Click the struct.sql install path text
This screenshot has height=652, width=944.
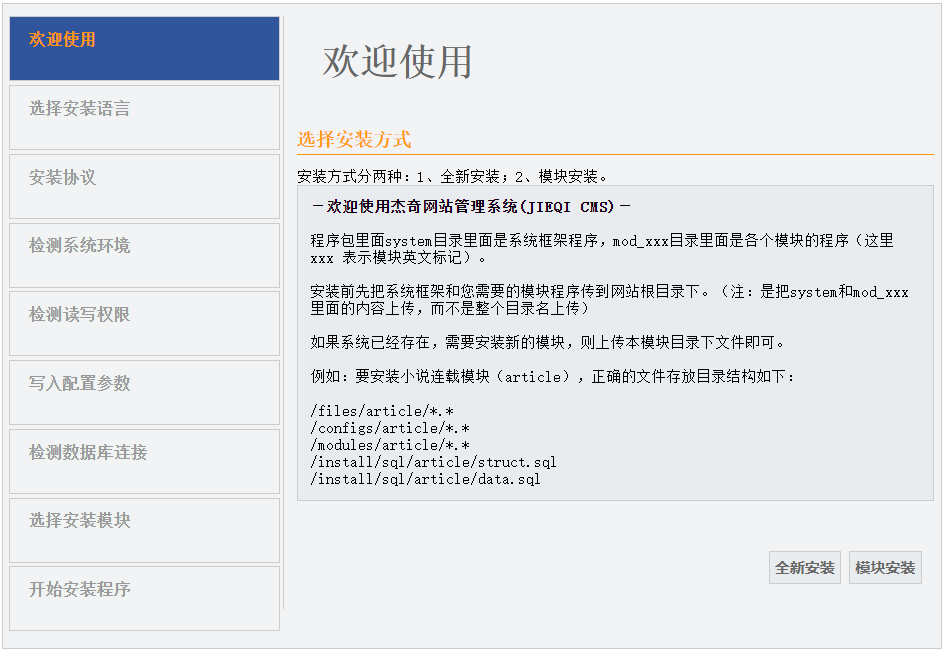click(433, 462)
